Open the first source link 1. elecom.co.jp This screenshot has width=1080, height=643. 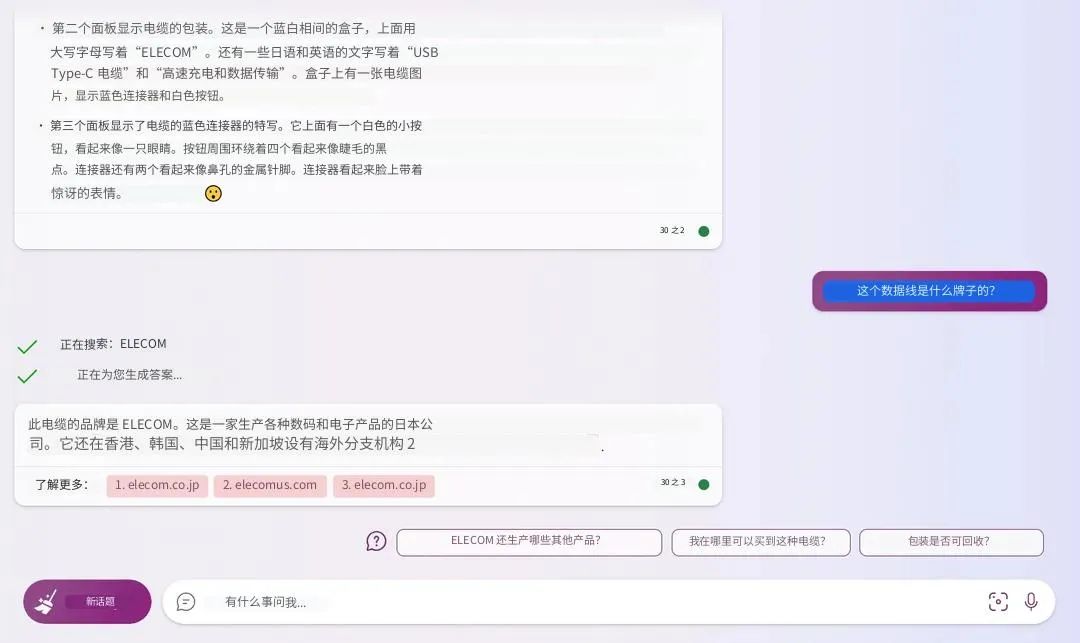click(x=157, y=485)
